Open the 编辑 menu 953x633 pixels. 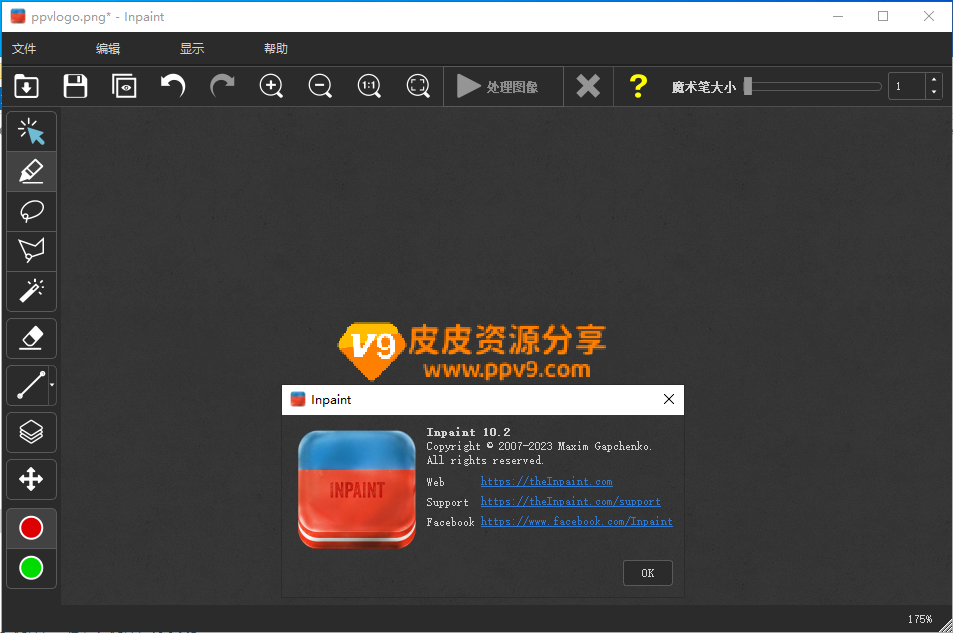[108, 49]
